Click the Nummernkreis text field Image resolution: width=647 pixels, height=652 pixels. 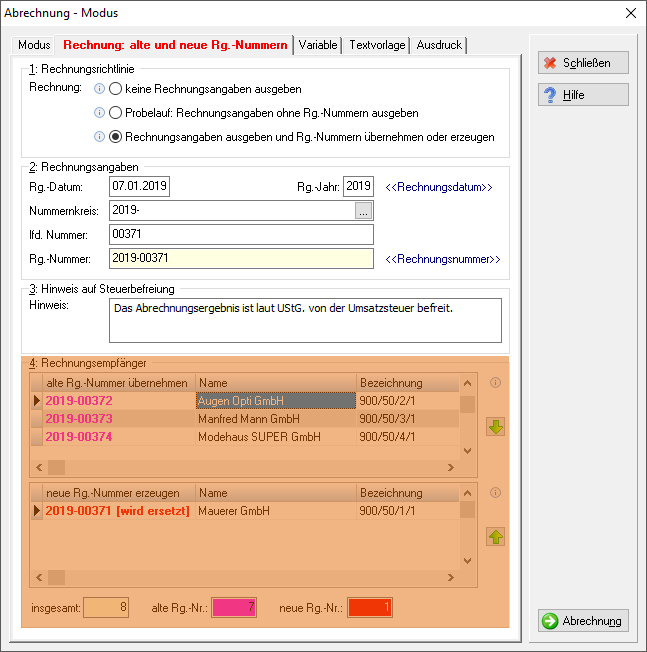(232, 210)
